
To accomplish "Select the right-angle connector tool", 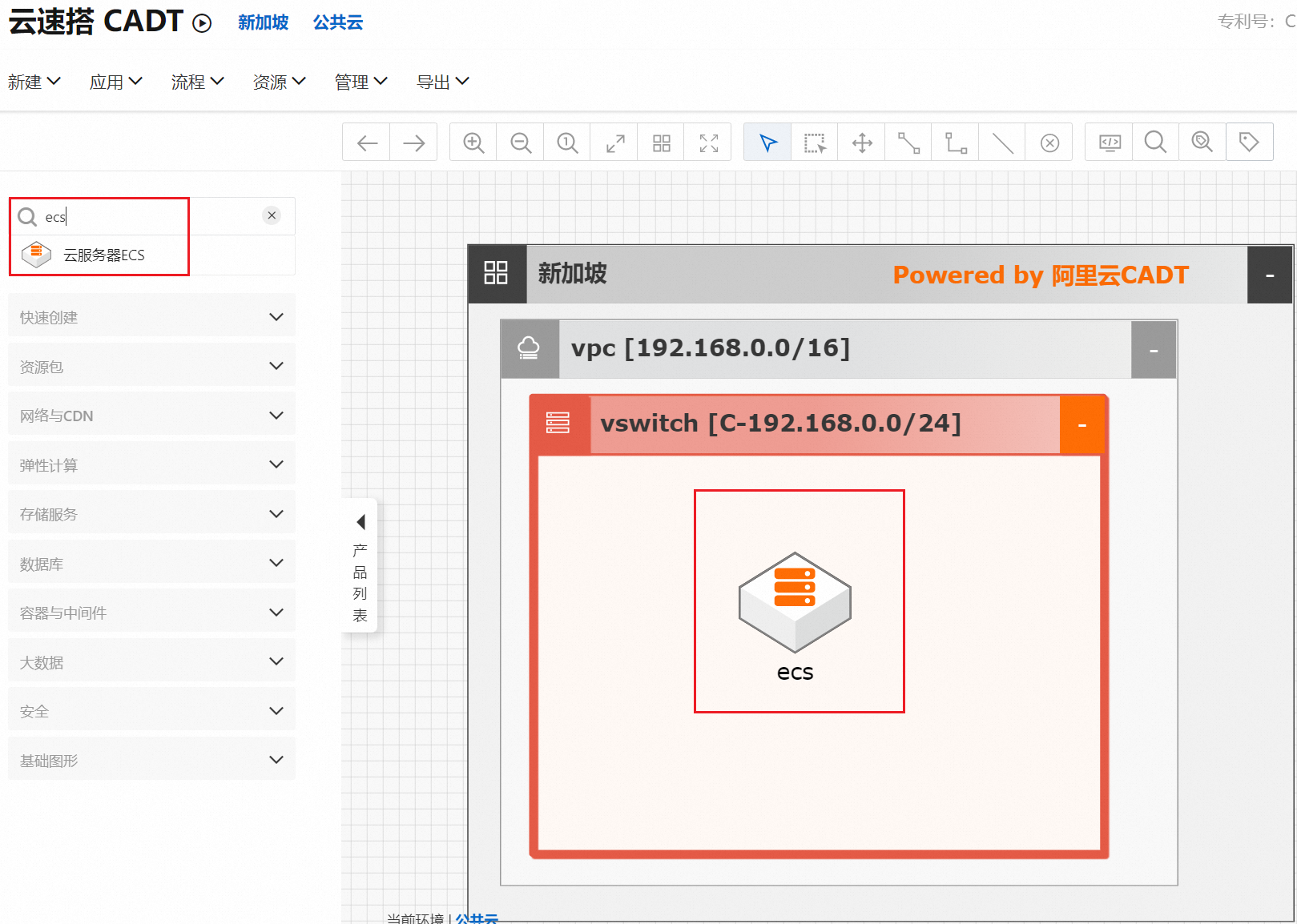I will [956, 143].
